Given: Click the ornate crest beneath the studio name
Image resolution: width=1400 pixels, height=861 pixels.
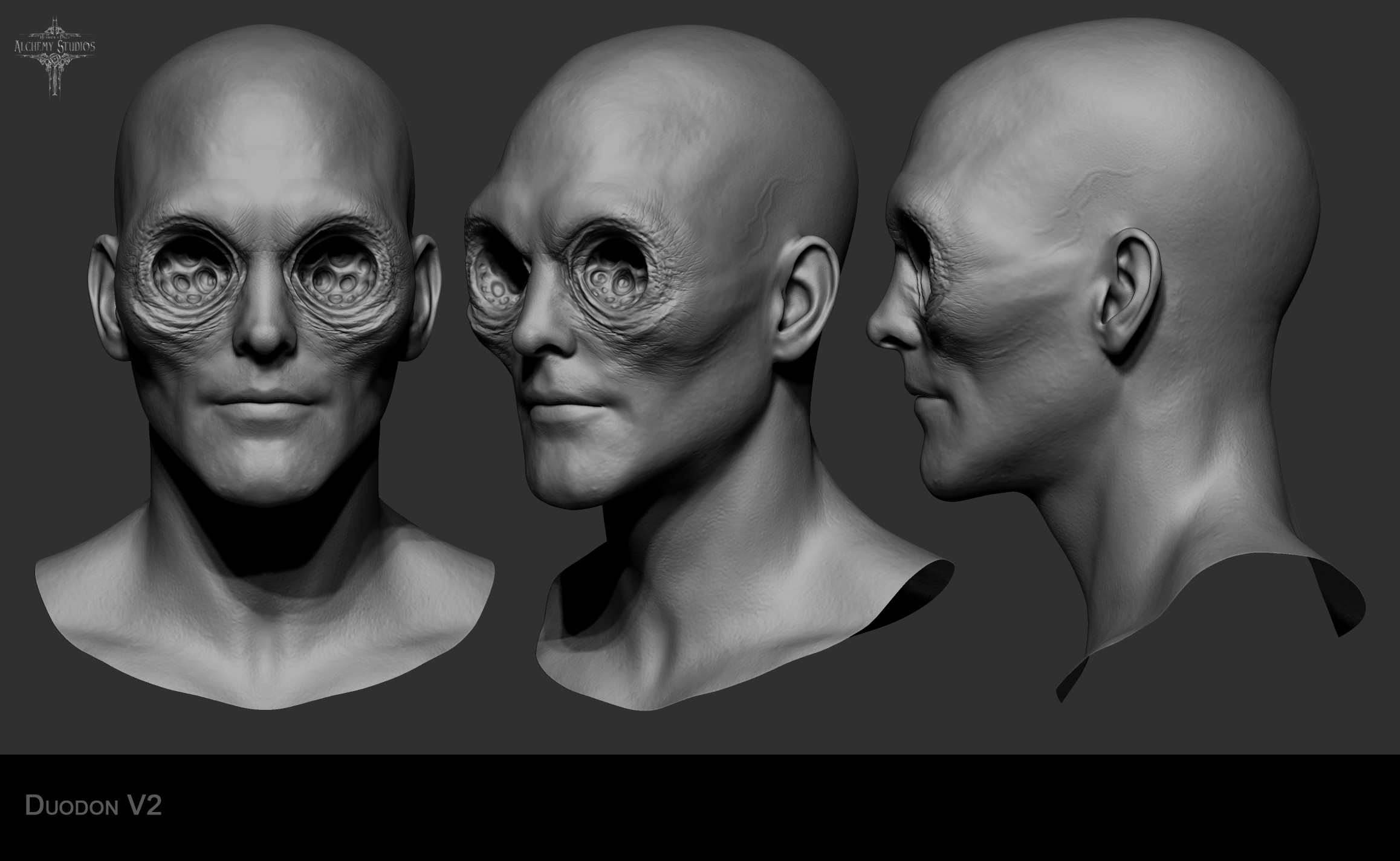Looking at the screenshot, I should [55, 60].
